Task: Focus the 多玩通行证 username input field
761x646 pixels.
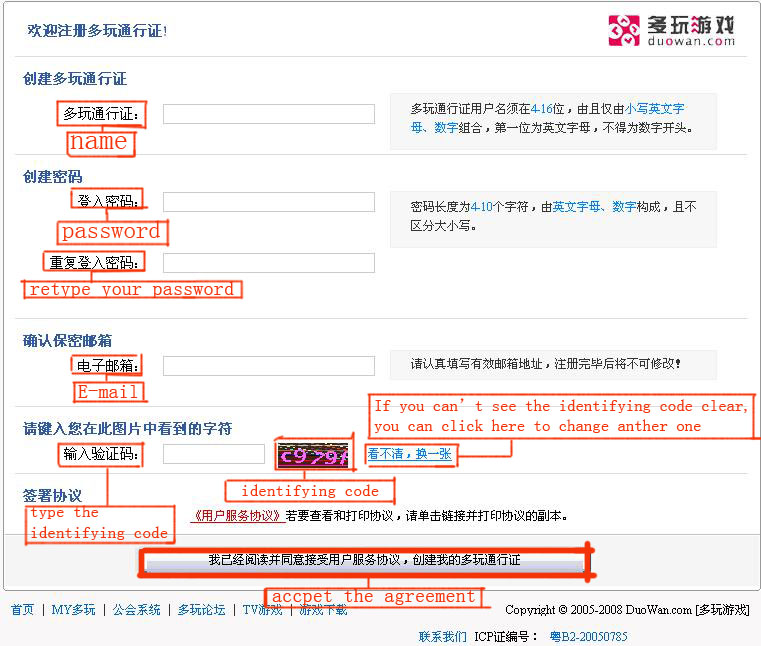Action: (x=269, y=114)
